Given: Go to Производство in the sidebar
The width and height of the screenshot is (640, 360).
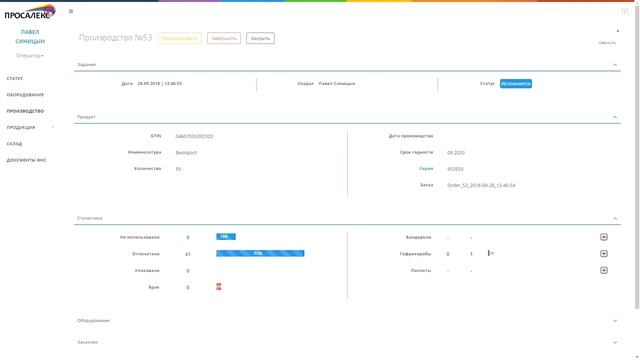Looking at the screenshot, I should pyautogui.click(x=25, y=111).
